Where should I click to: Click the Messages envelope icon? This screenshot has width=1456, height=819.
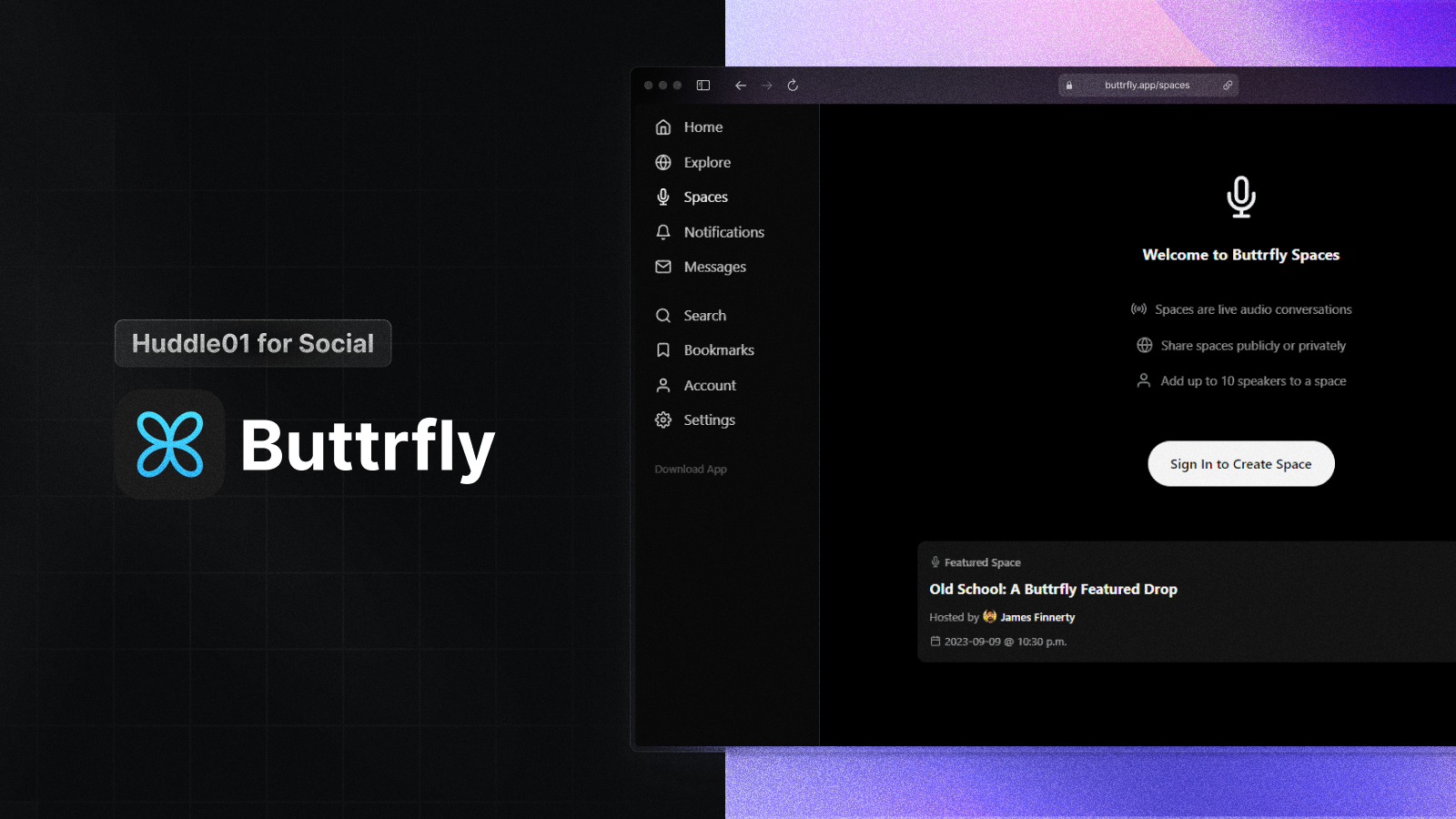(663, 267)
